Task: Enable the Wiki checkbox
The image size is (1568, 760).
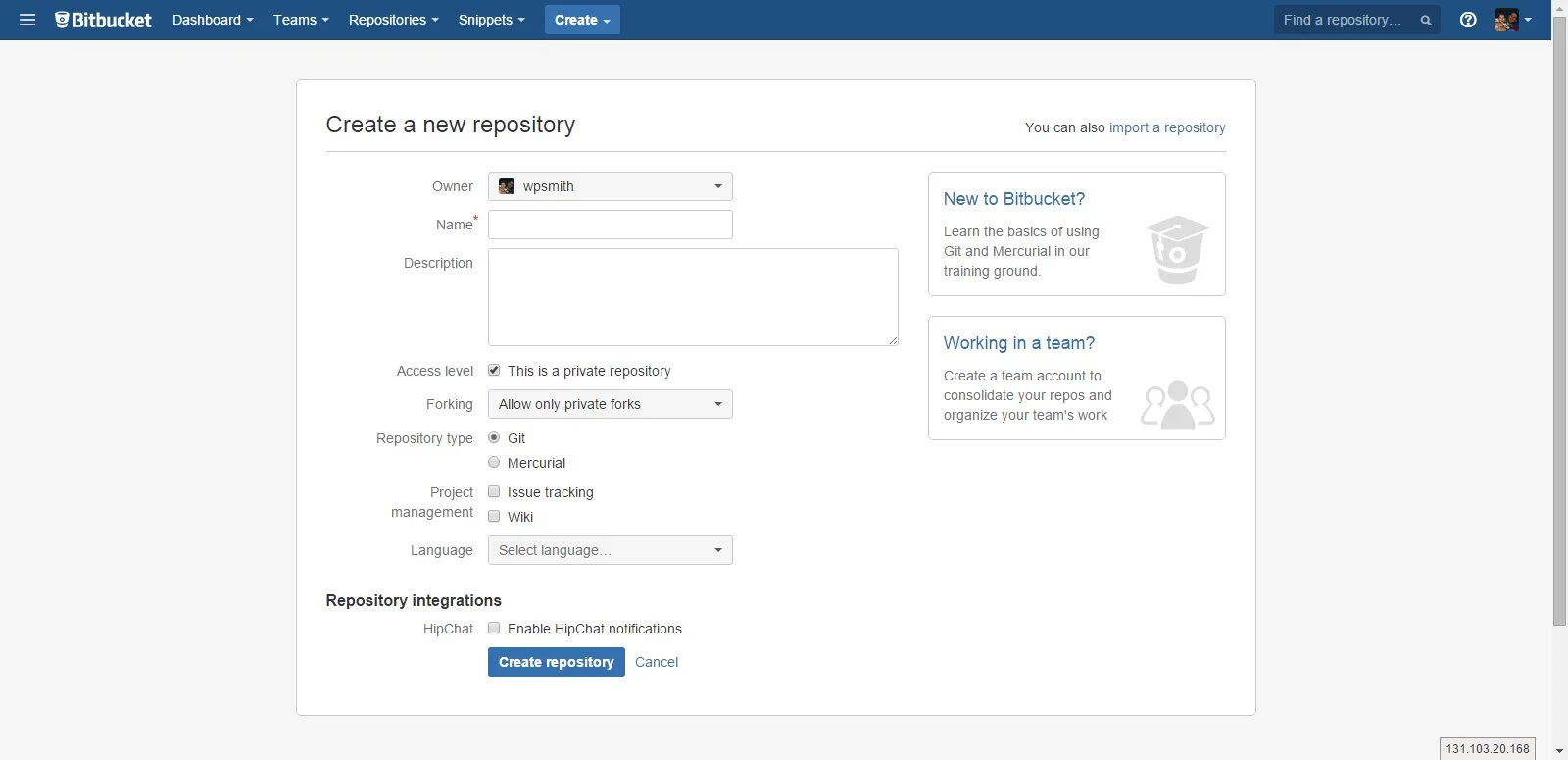Action: (x=495, y=517)
